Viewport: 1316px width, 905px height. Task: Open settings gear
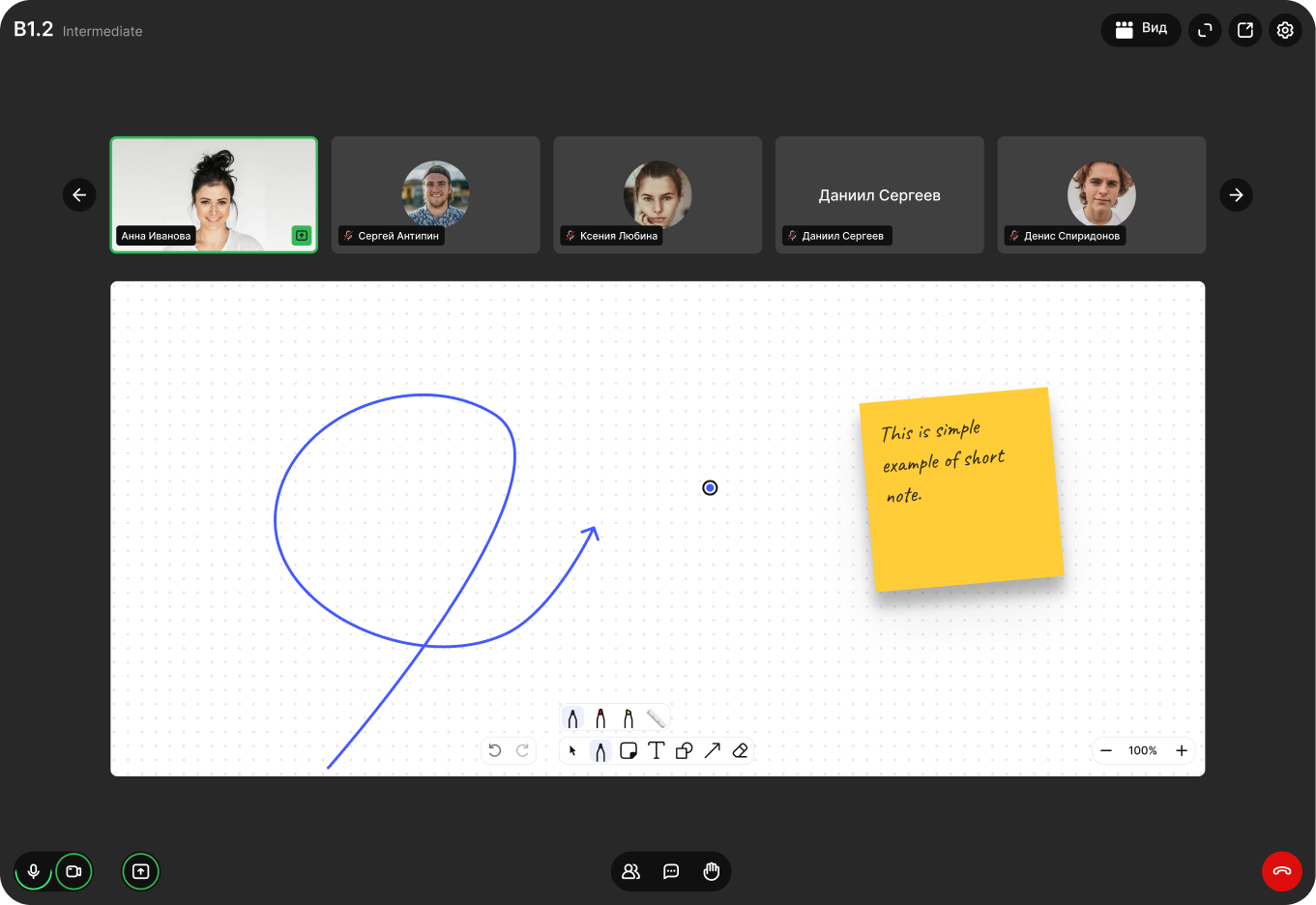(1285, 30)
